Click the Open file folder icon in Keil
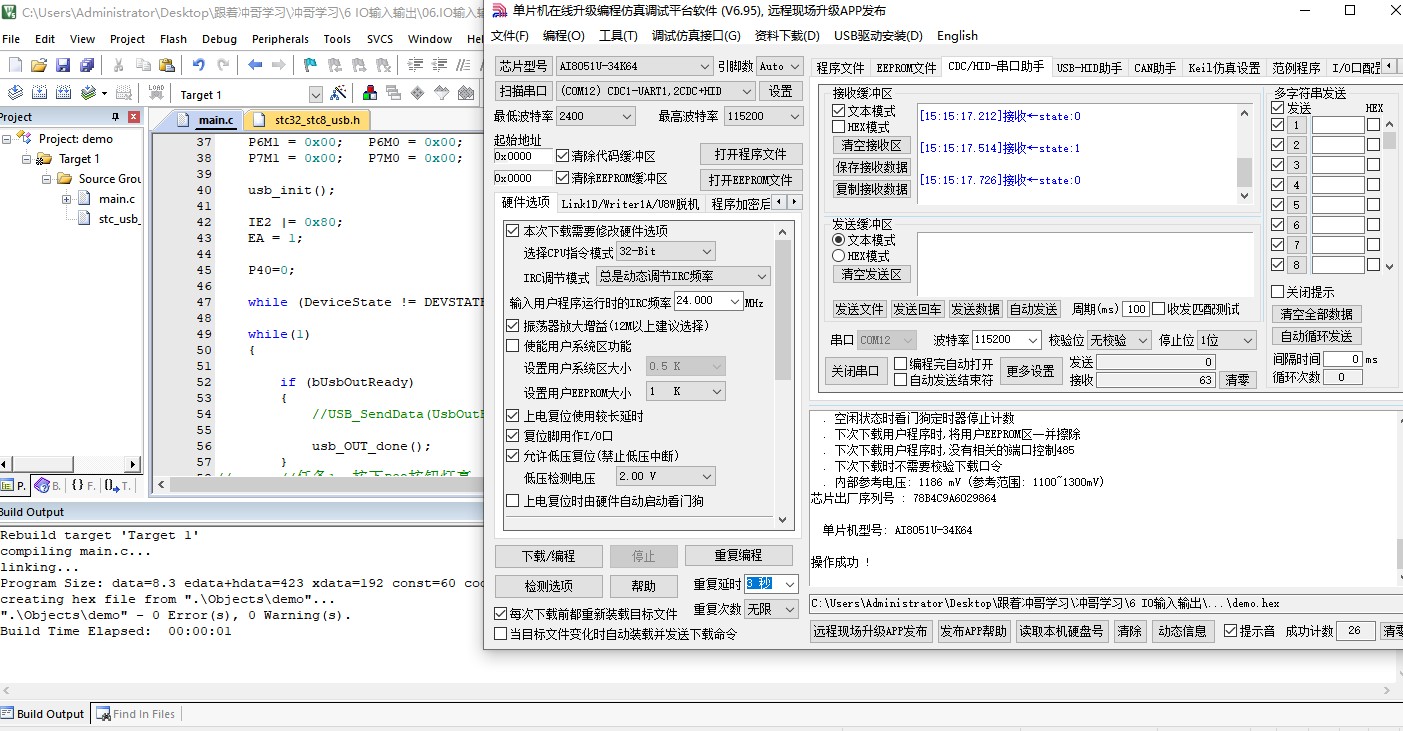1403x731 pixels. point(39,65)
